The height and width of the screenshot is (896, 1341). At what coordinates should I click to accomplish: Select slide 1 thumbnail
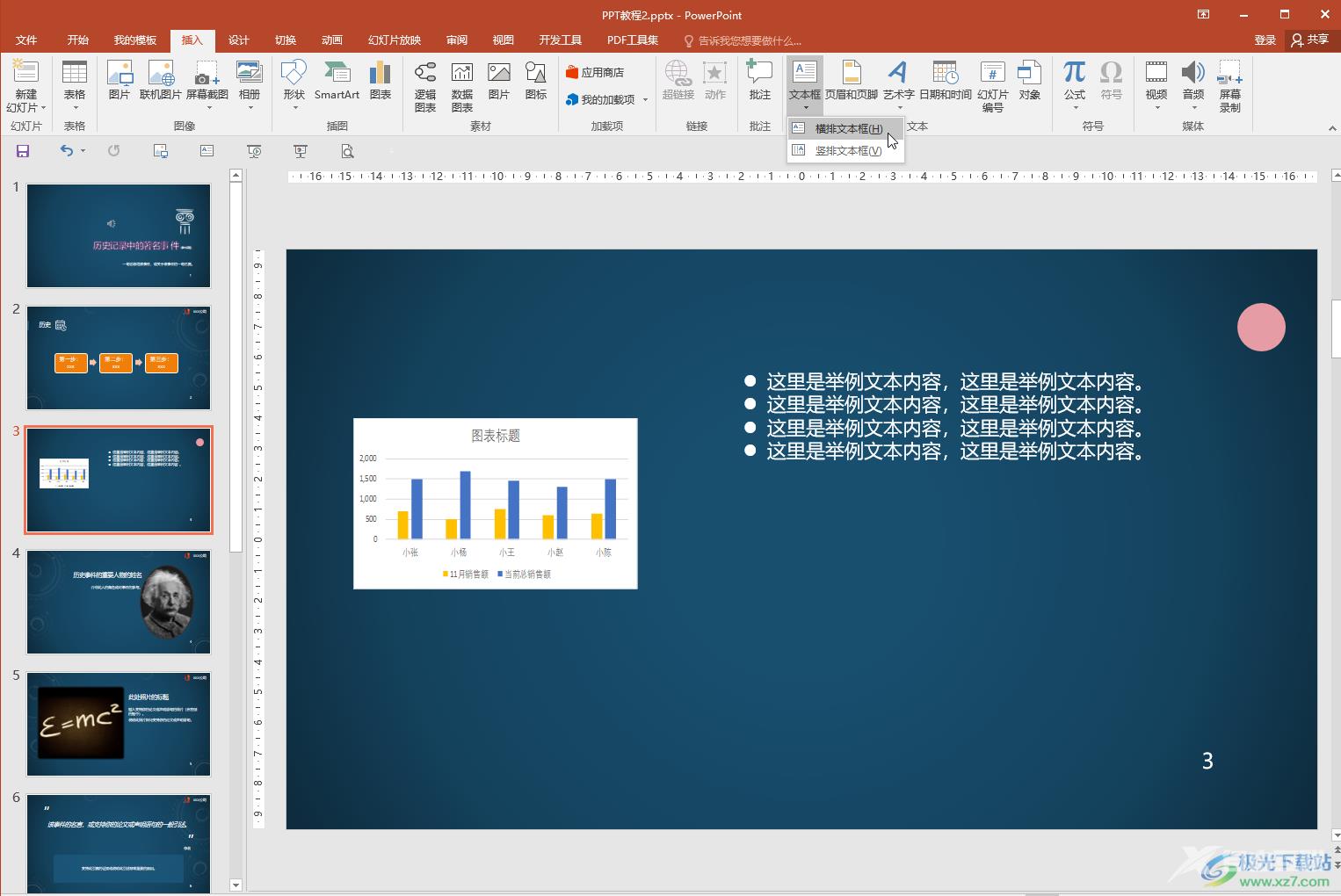(119, 235)
